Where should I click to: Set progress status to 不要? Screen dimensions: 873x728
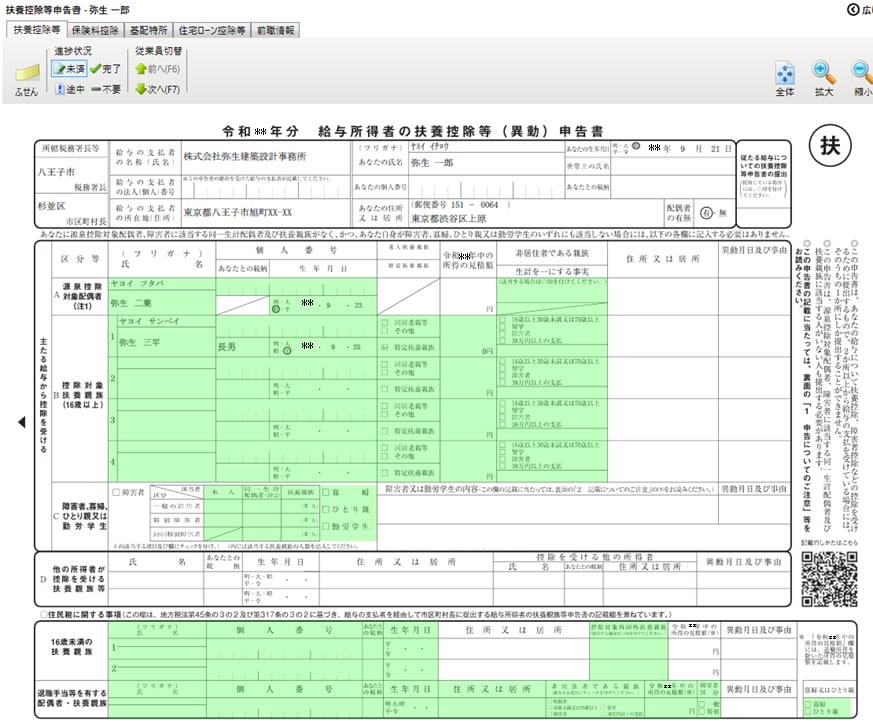105,89
